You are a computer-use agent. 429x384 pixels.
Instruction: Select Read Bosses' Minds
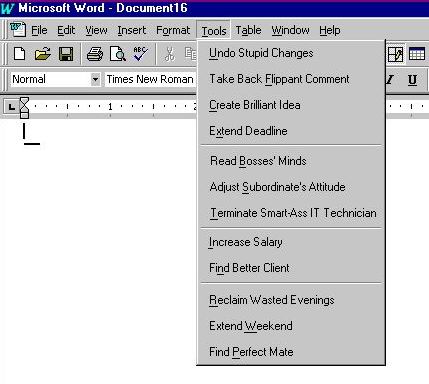point(291,161)
